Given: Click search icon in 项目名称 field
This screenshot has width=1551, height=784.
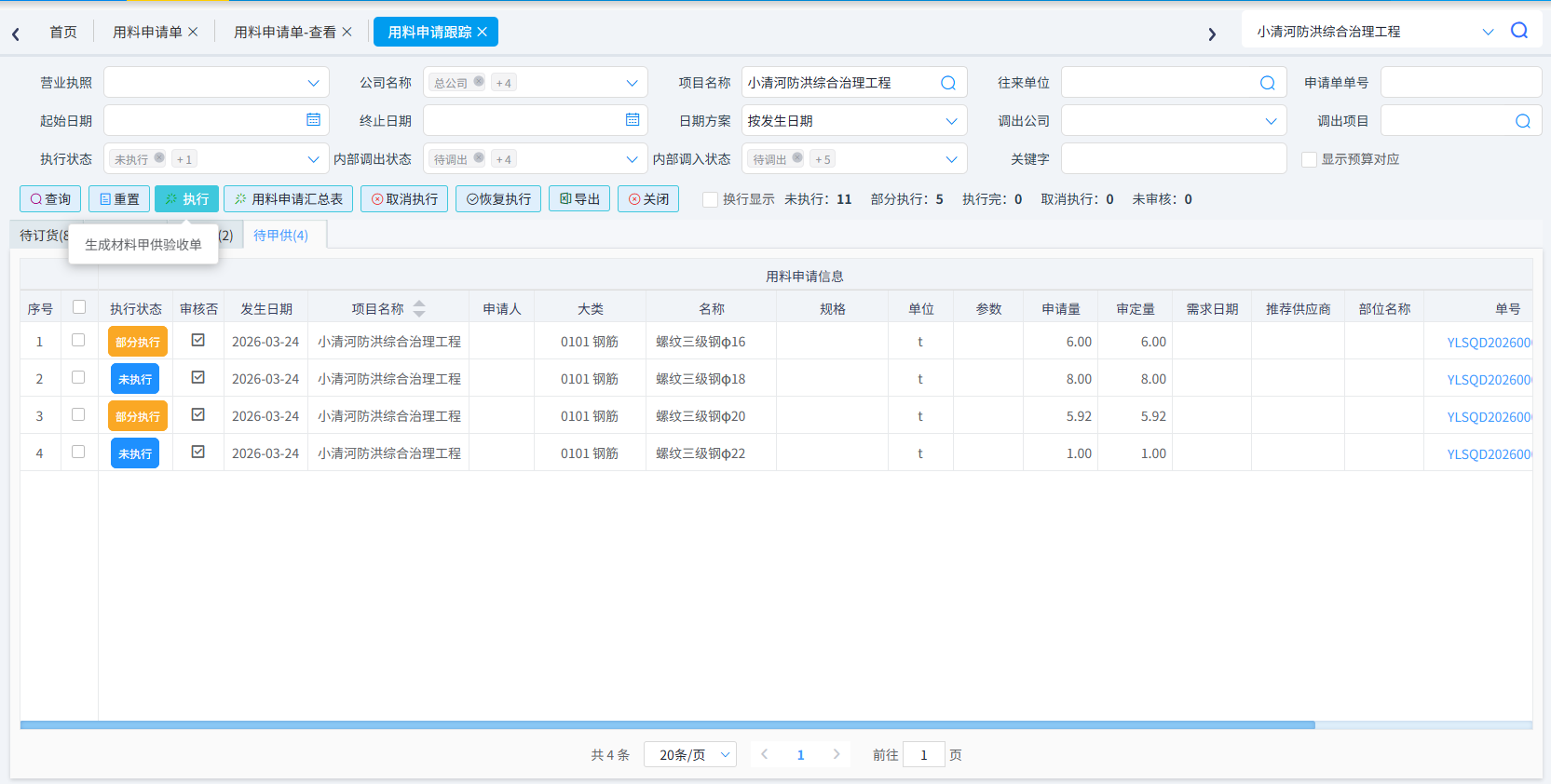Looking at the screenshot, I should click(x=948, y=83).
